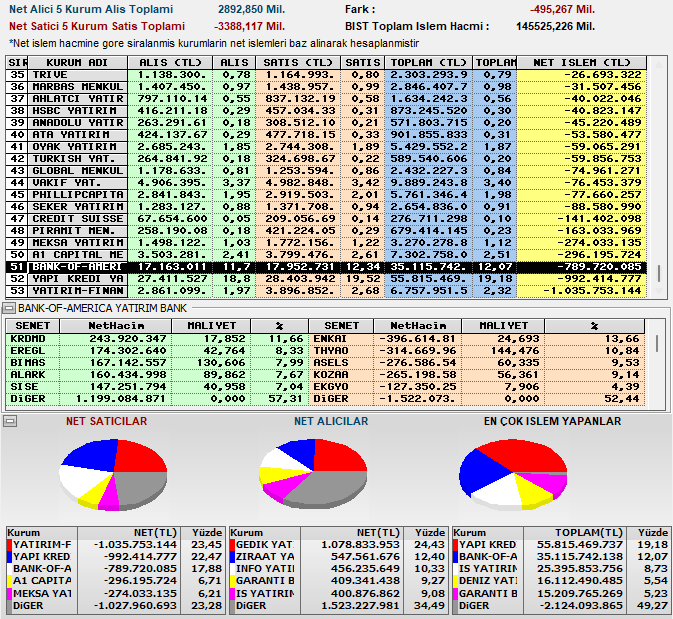Sort by the SATIS (TL) column header
Screen dimensions: 673x619
pos(298,63)
